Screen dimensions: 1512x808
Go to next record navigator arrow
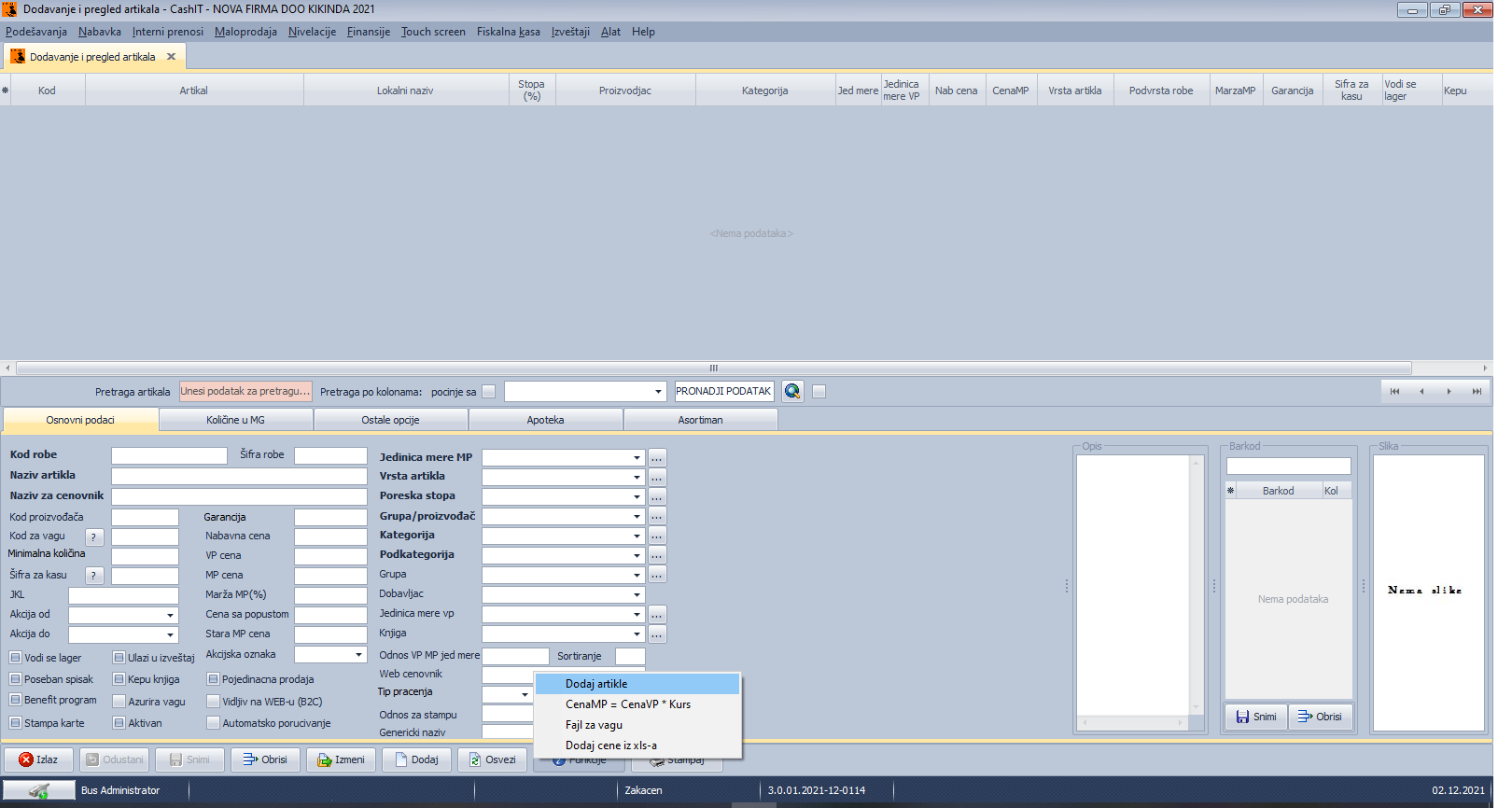pos(1449,392)
